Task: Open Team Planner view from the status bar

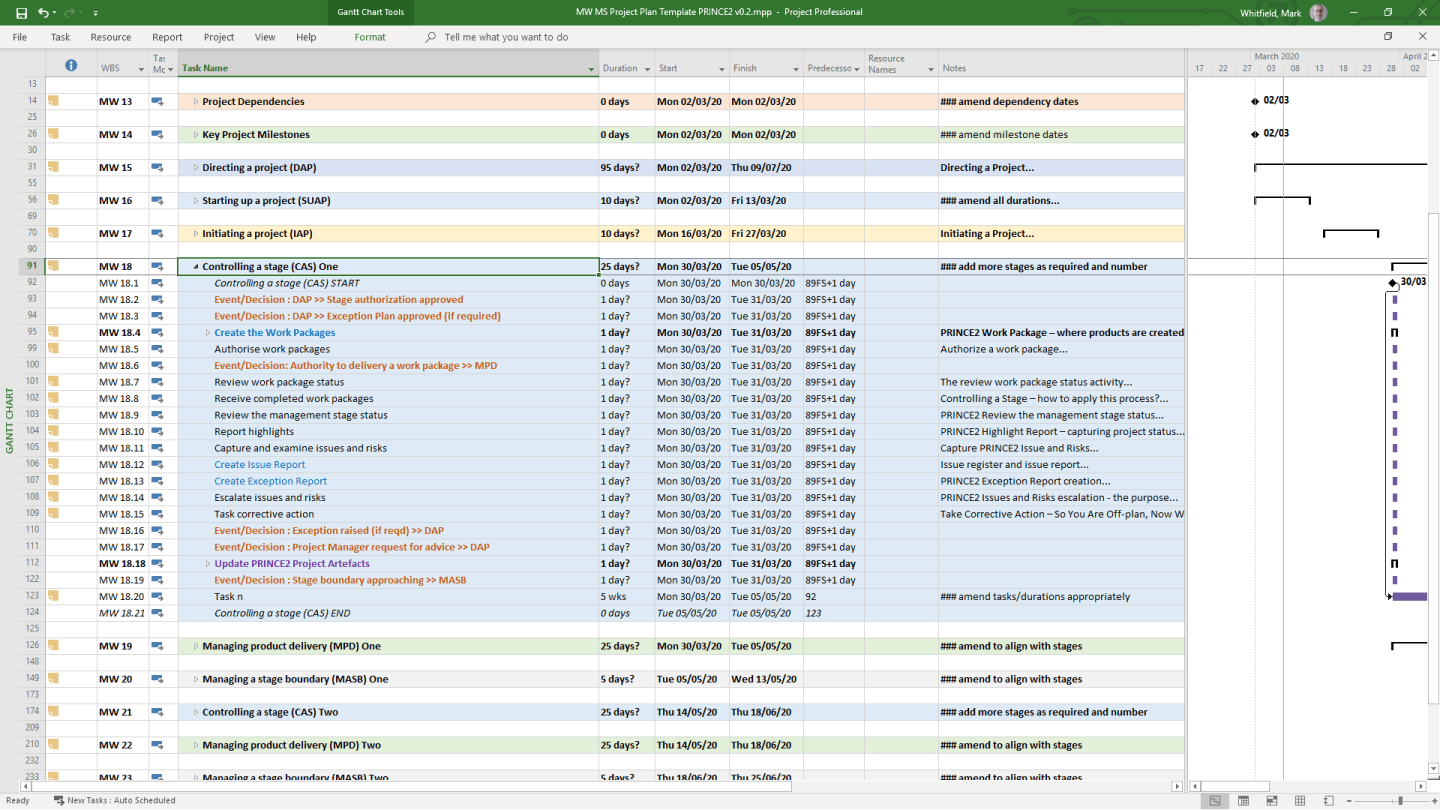Action: coord(1271,800)
